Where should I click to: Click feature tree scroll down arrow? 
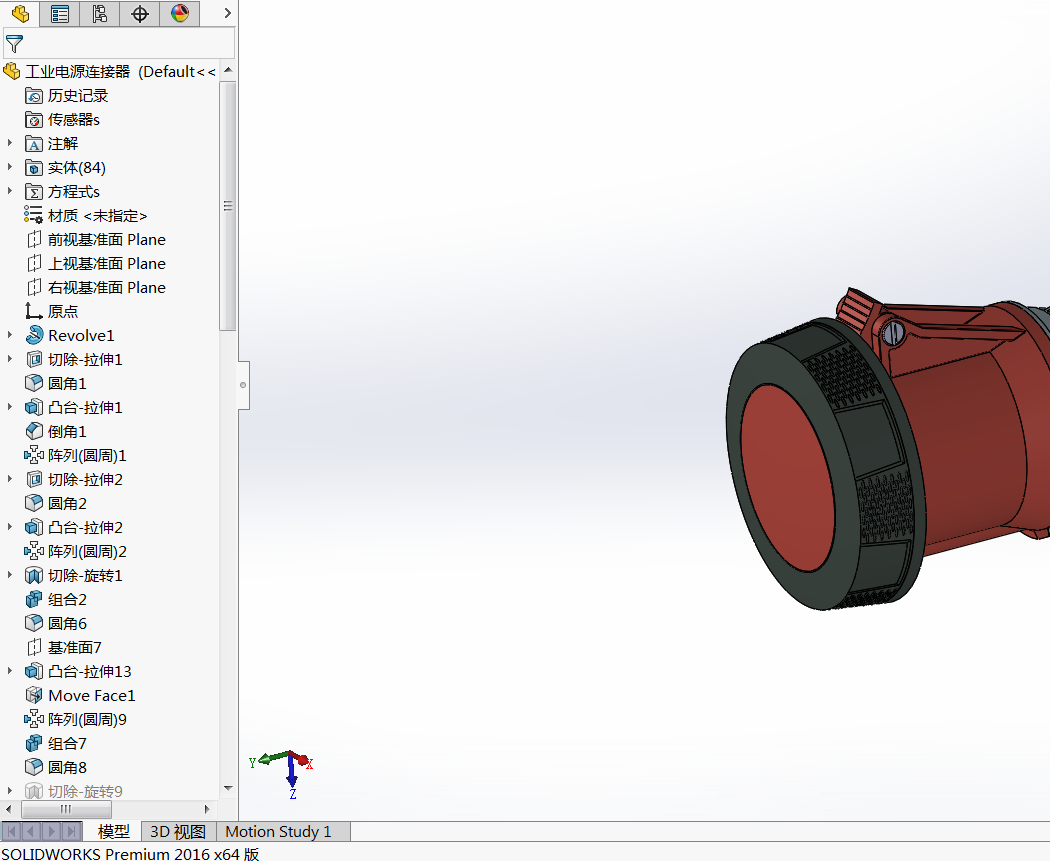point(228,789)
